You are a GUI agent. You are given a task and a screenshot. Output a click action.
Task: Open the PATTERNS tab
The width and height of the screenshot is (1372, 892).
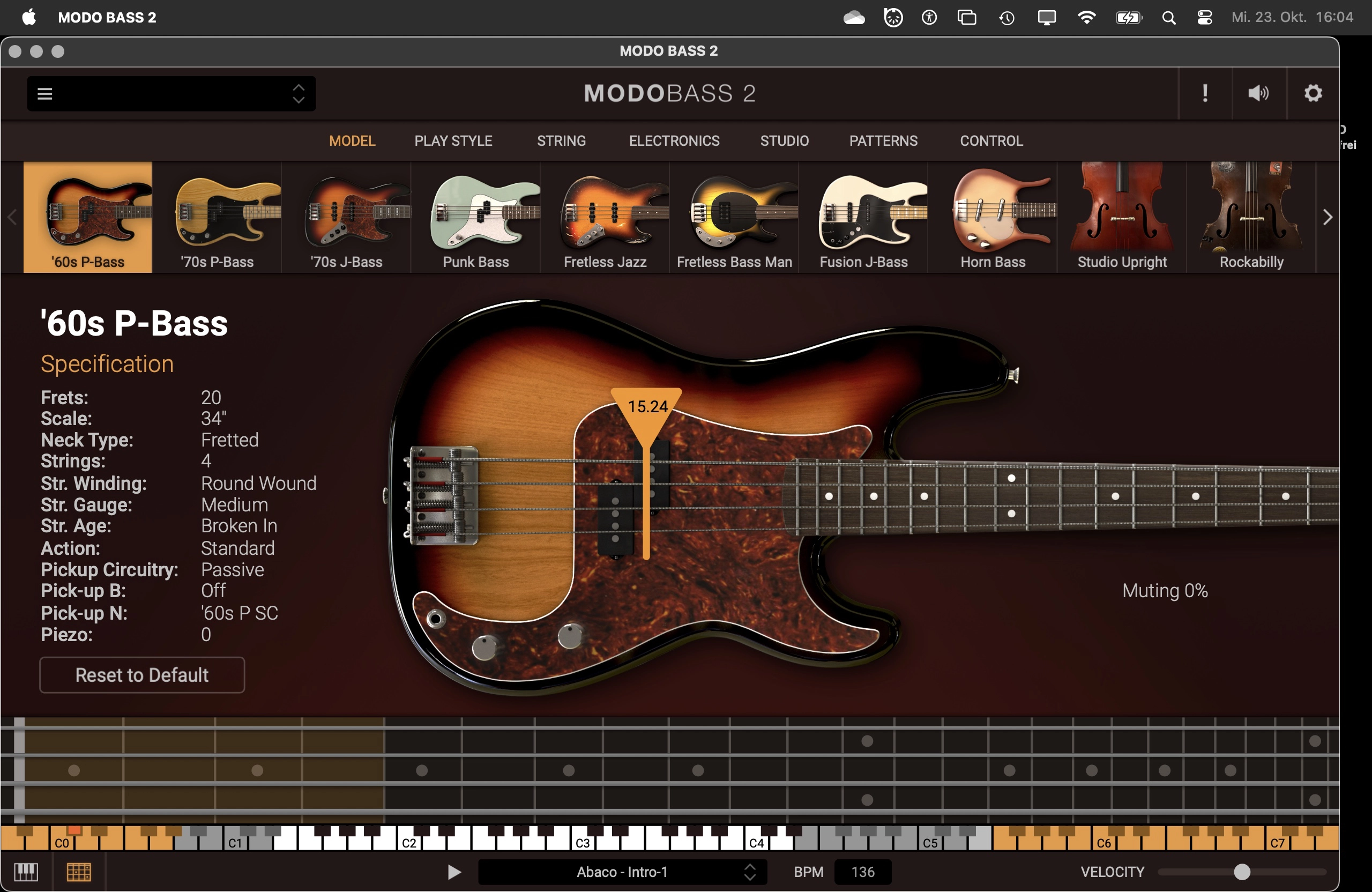(x=883, y=140)
